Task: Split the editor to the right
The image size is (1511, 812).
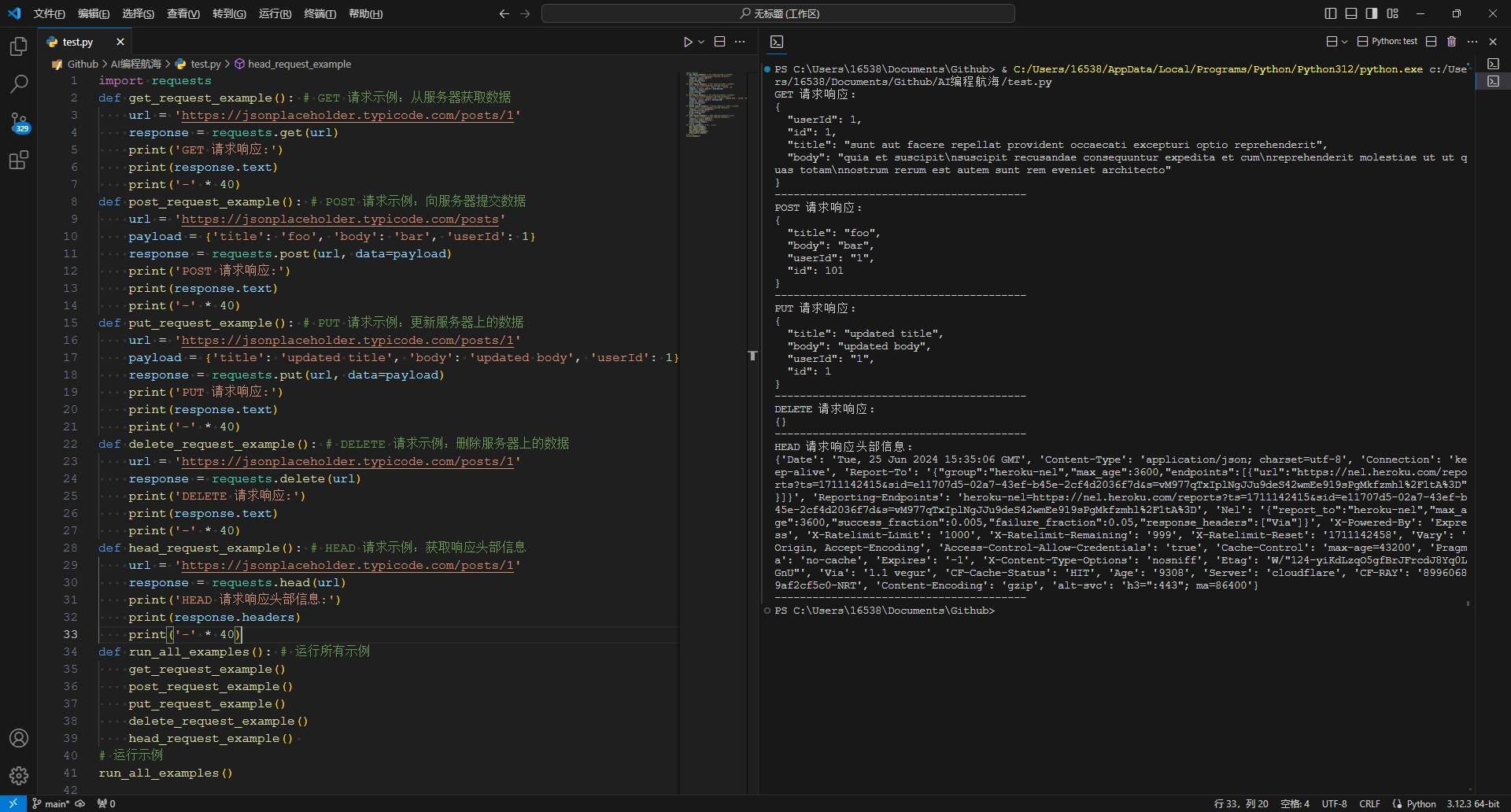Action: coord(719,42)
